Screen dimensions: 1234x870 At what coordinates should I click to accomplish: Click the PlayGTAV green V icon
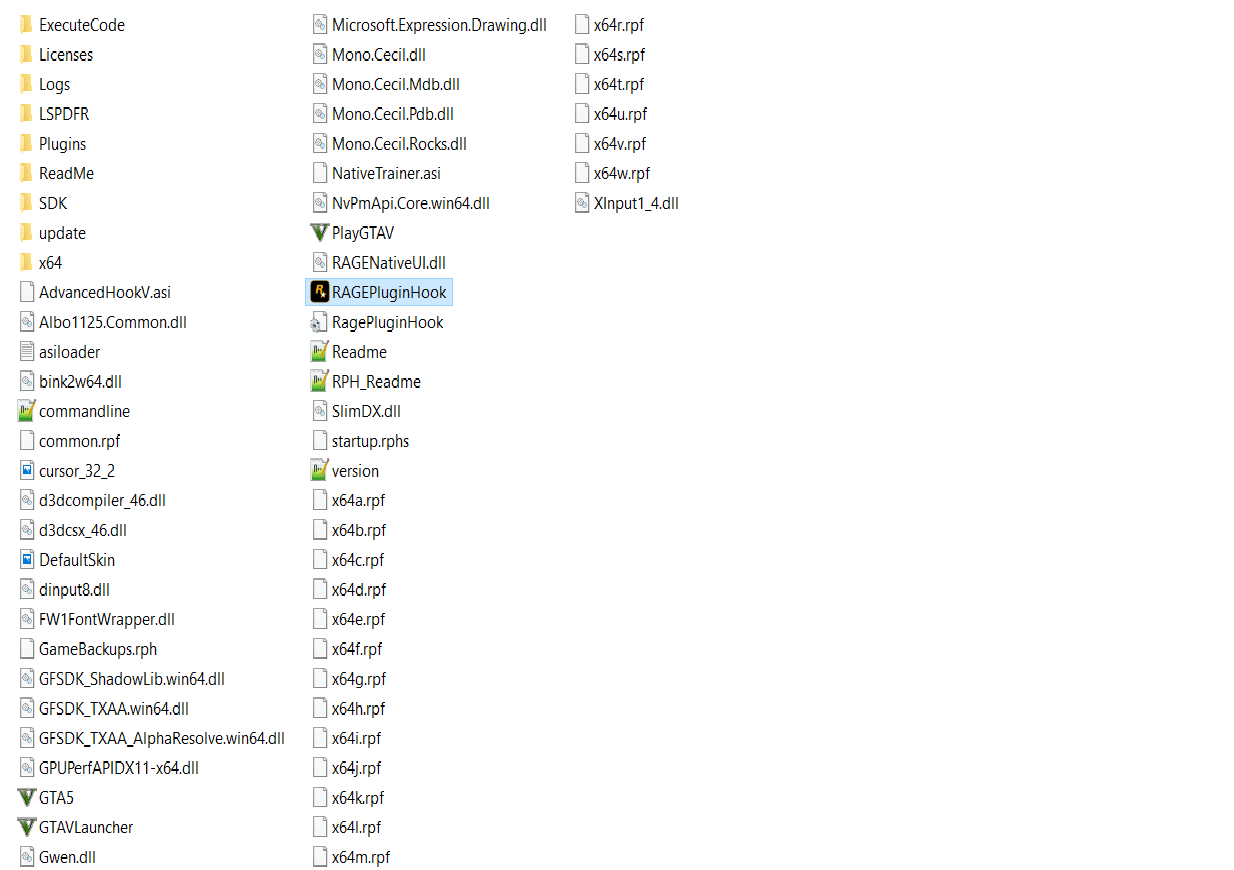pos(320,233)
